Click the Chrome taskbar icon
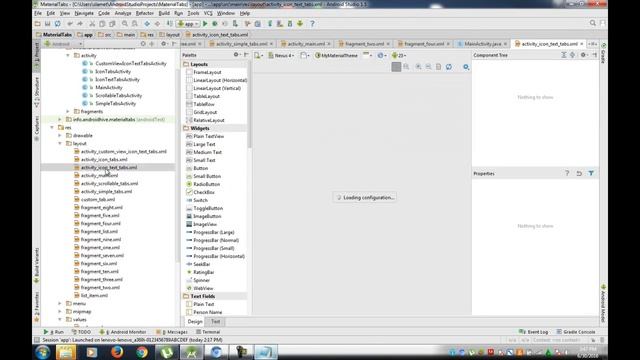The width and height of the screenshot is (640, 360). [x=142, y=352]
